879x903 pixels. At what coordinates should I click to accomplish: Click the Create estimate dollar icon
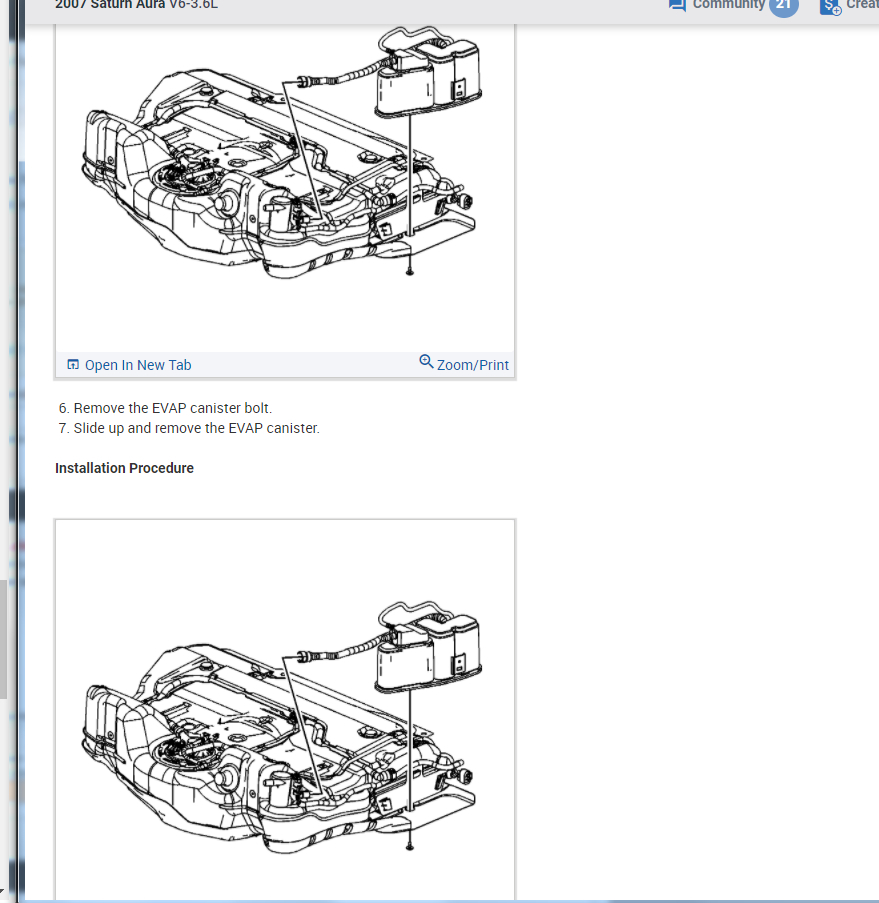[830, 6]
